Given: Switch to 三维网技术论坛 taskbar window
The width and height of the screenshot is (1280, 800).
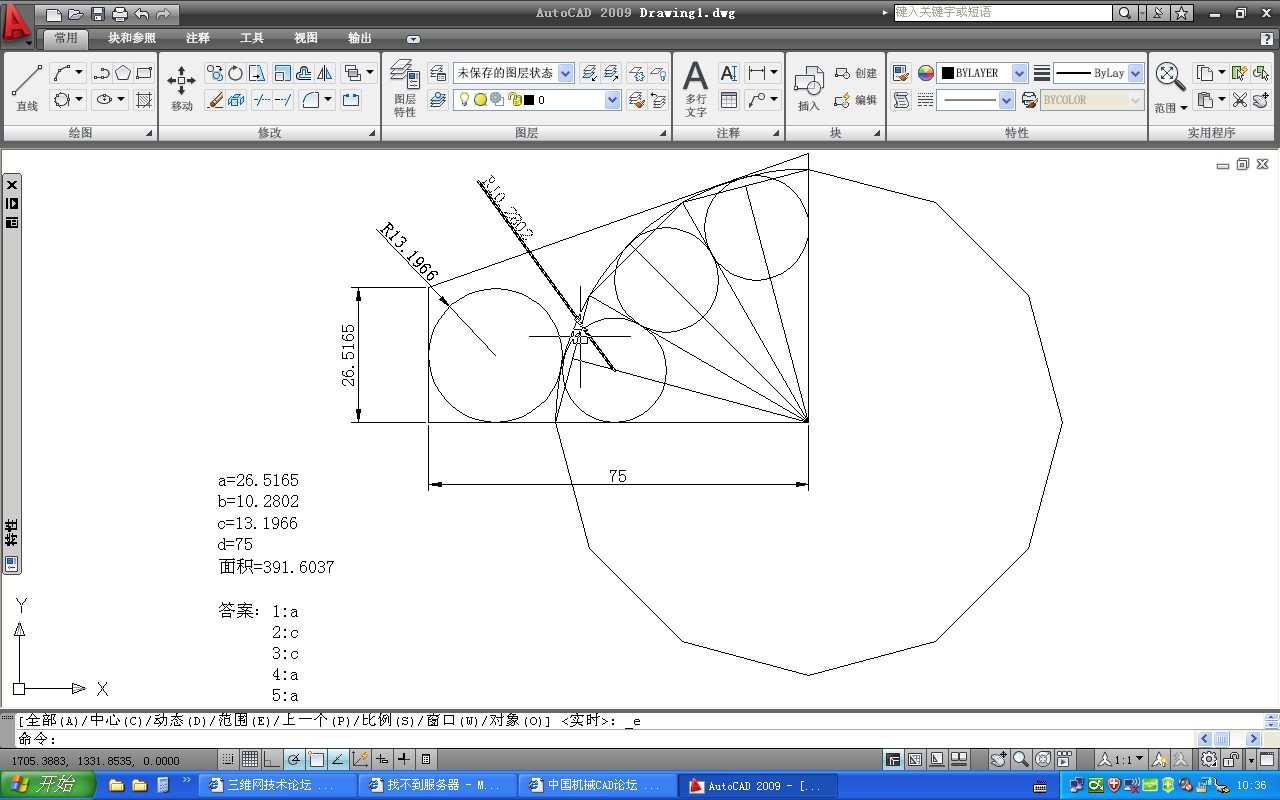Looking at the screenshot, I should point(277,786).
